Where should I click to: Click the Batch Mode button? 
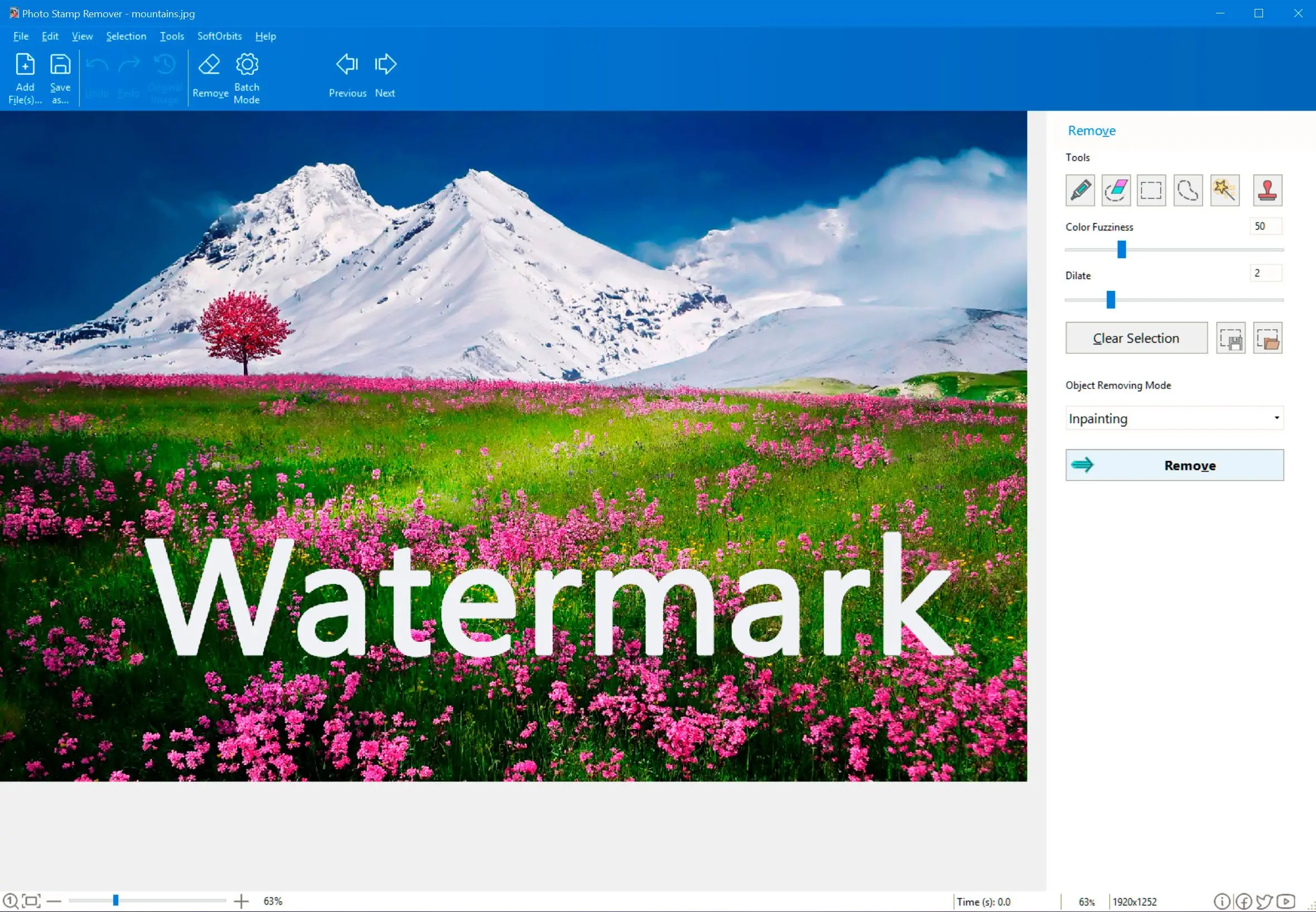click(246, 76)
